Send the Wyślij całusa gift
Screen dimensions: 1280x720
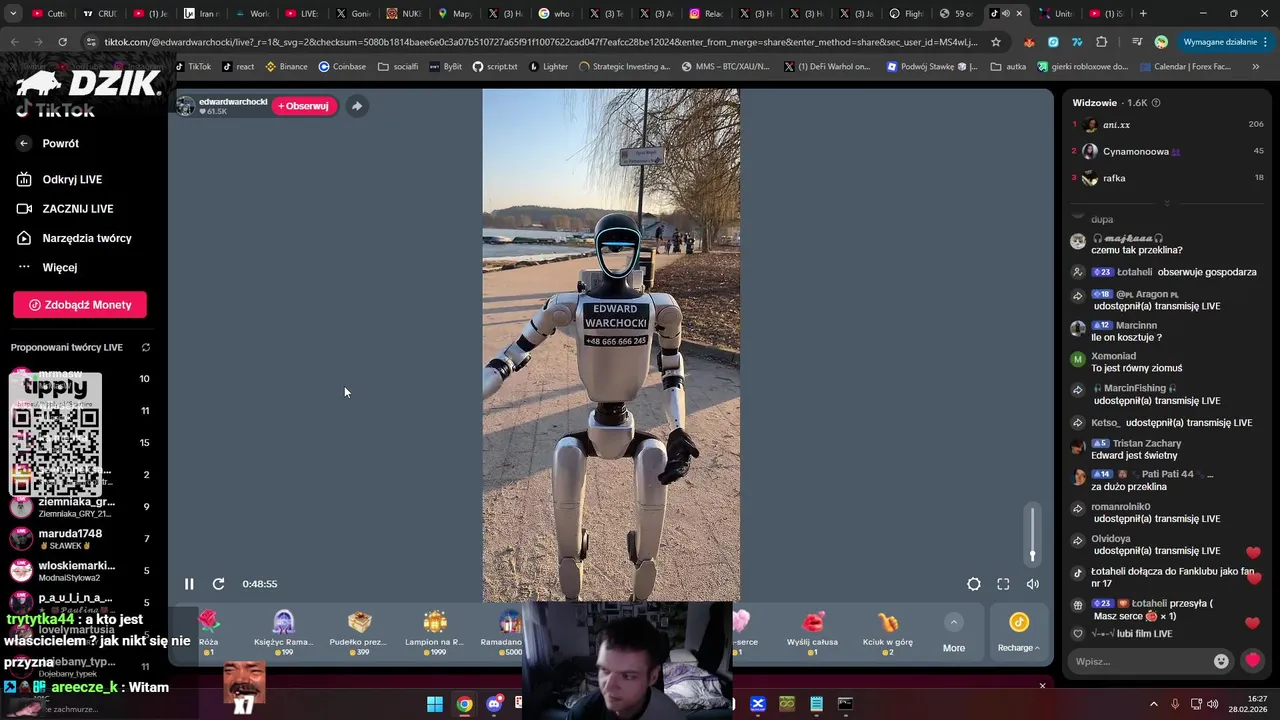pos(812,632)
